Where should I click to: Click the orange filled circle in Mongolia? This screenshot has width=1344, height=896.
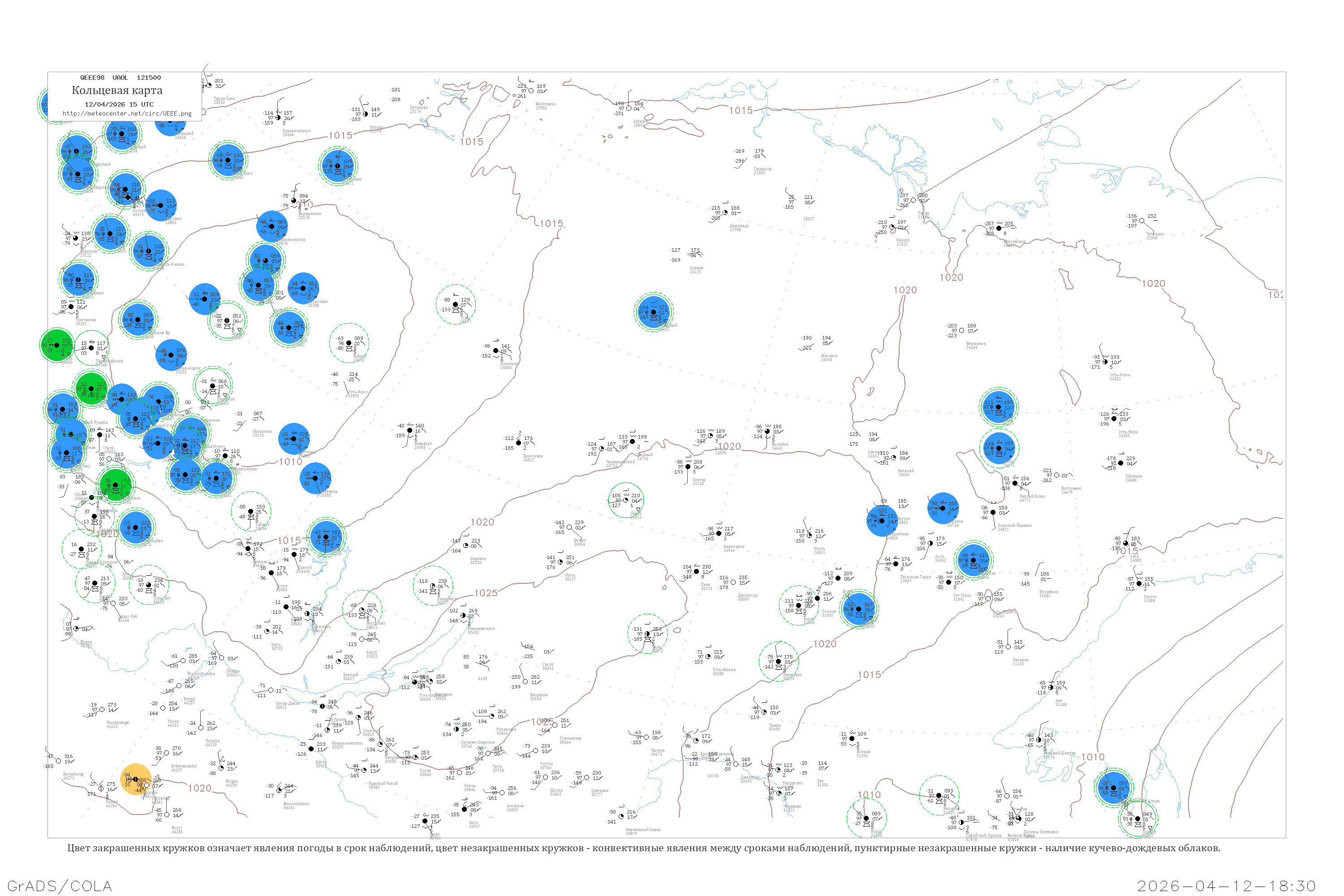[135, 780]
